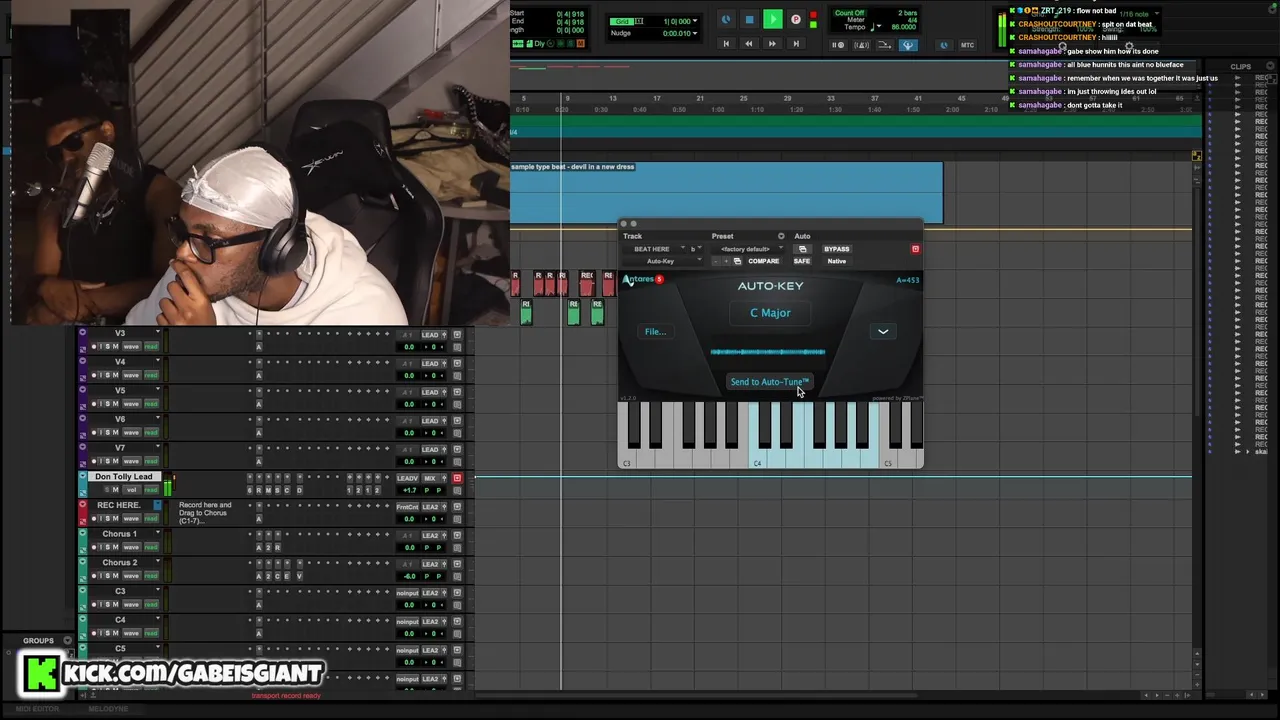
Task: Open the Auto-Key plug-in selector dropdown
Action: [663, 261]
